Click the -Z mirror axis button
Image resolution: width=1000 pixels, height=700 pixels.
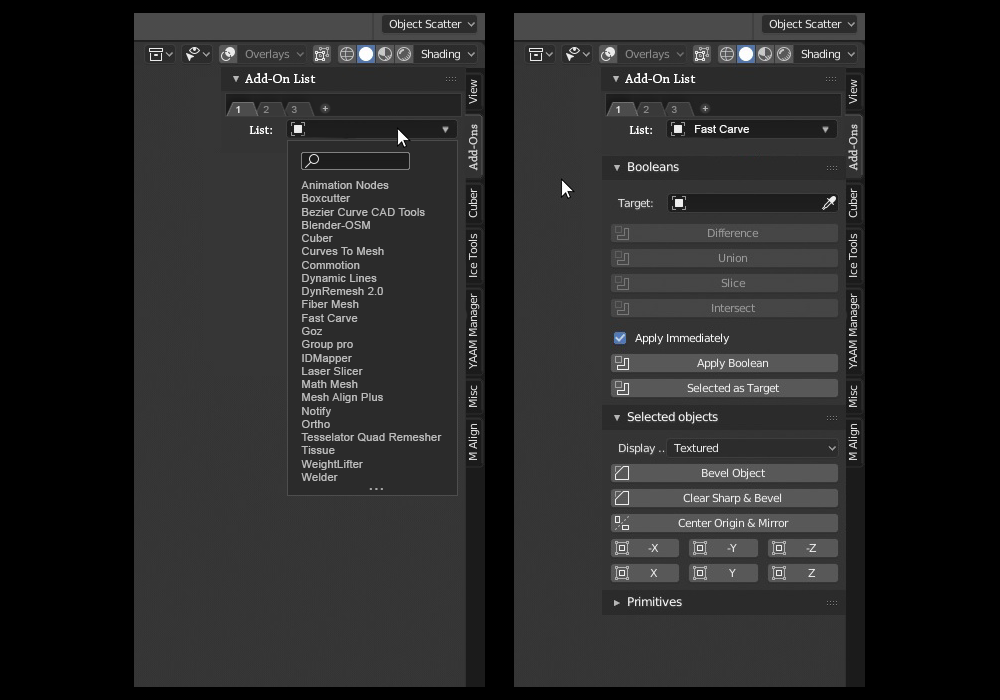coord(803,548)
